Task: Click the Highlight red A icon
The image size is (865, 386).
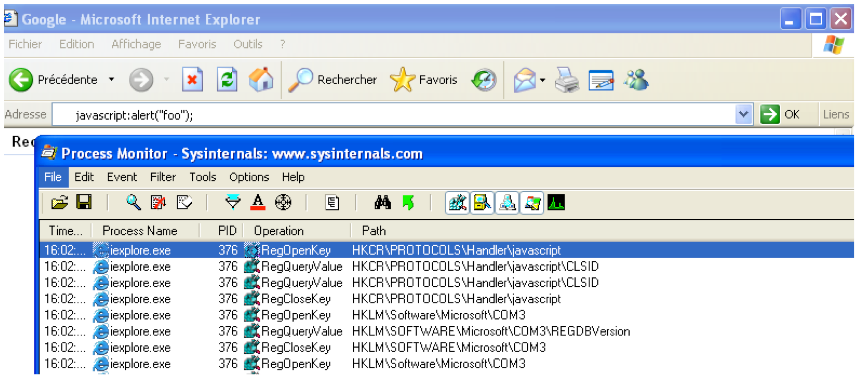Action: [258, 202]
